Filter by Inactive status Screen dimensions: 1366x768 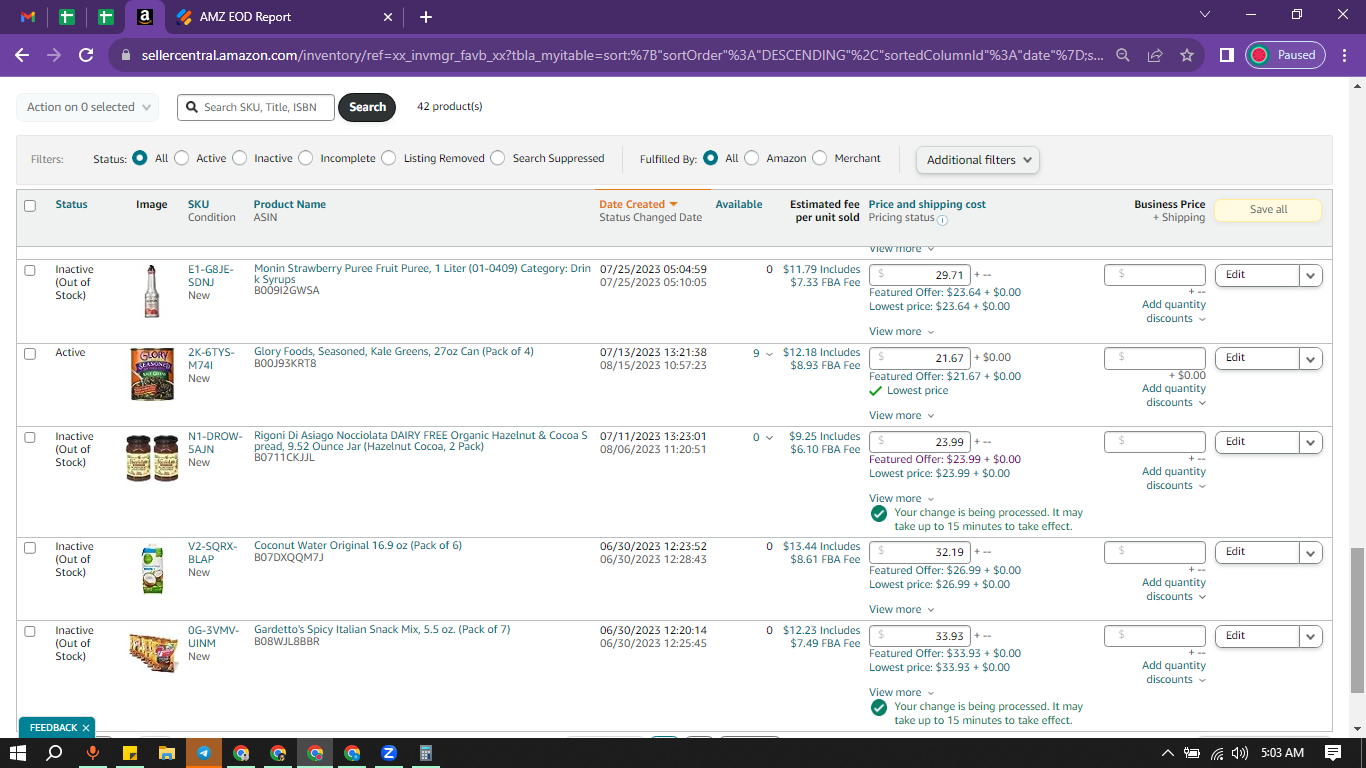click(x=240, y=158)
